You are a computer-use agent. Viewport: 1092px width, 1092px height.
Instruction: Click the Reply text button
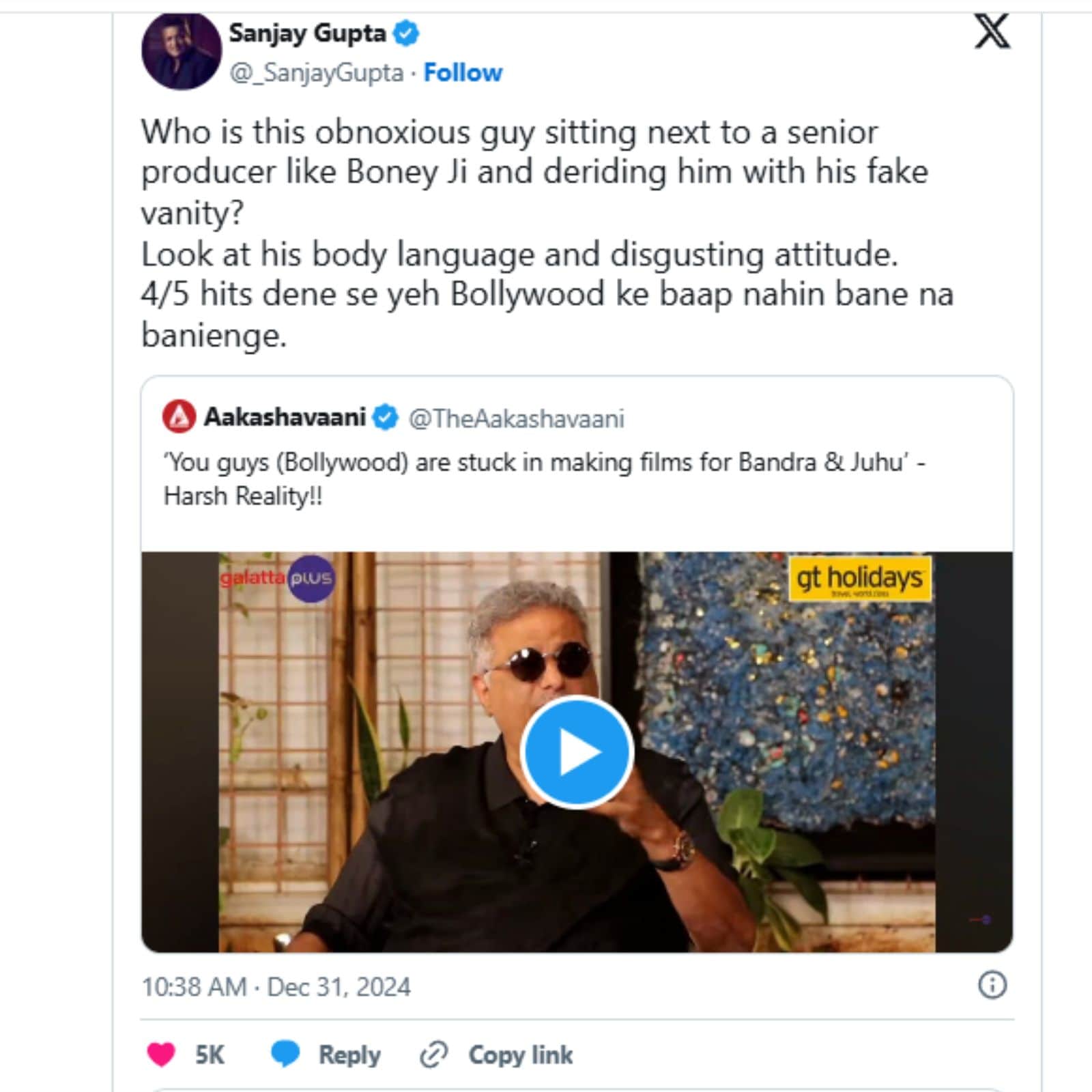point(349,1055)
